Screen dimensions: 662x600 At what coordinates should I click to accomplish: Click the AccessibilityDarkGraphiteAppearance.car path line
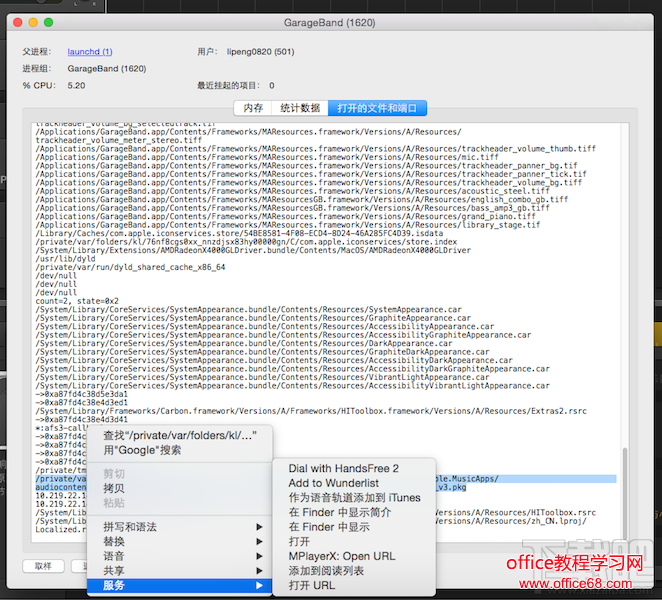pyautogui.click(x=293, y=369)
